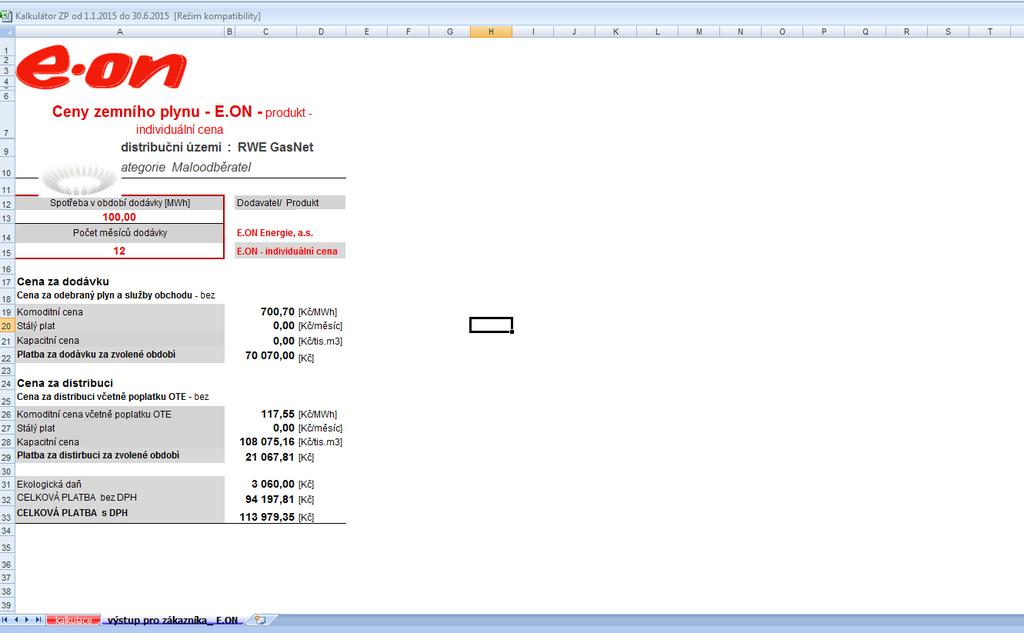
Task: Click 'Komoditní cena včetně poplatku OTE' cell
Action: [120, 414]
